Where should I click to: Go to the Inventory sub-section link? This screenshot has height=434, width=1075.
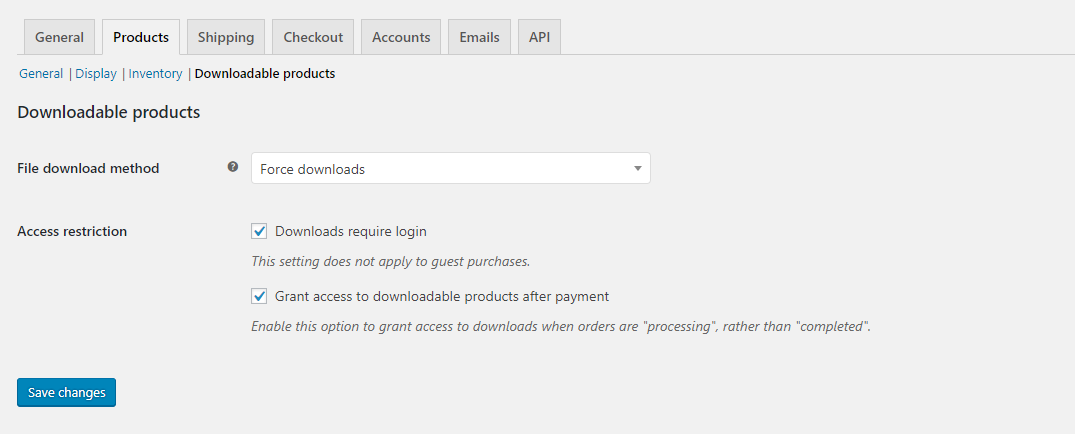click(155, 74)
